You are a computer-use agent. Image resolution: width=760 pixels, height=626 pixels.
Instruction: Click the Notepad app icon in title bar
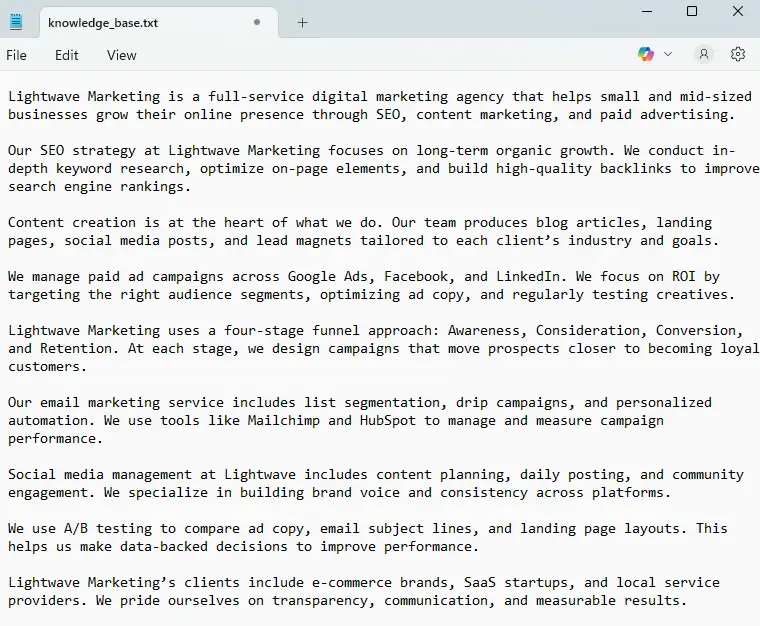tap(16, 22)
